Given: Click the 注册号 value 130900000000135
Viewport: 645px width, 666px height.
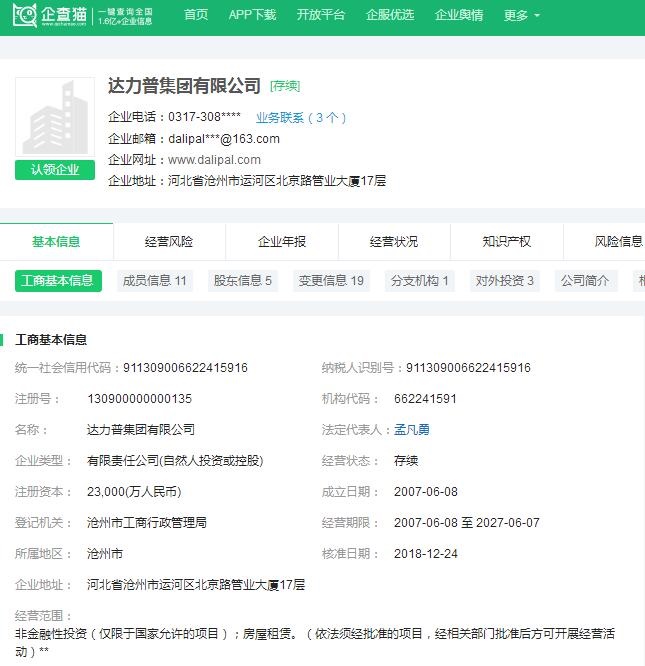Looking at the screenshot, I should tap(139, 399).
